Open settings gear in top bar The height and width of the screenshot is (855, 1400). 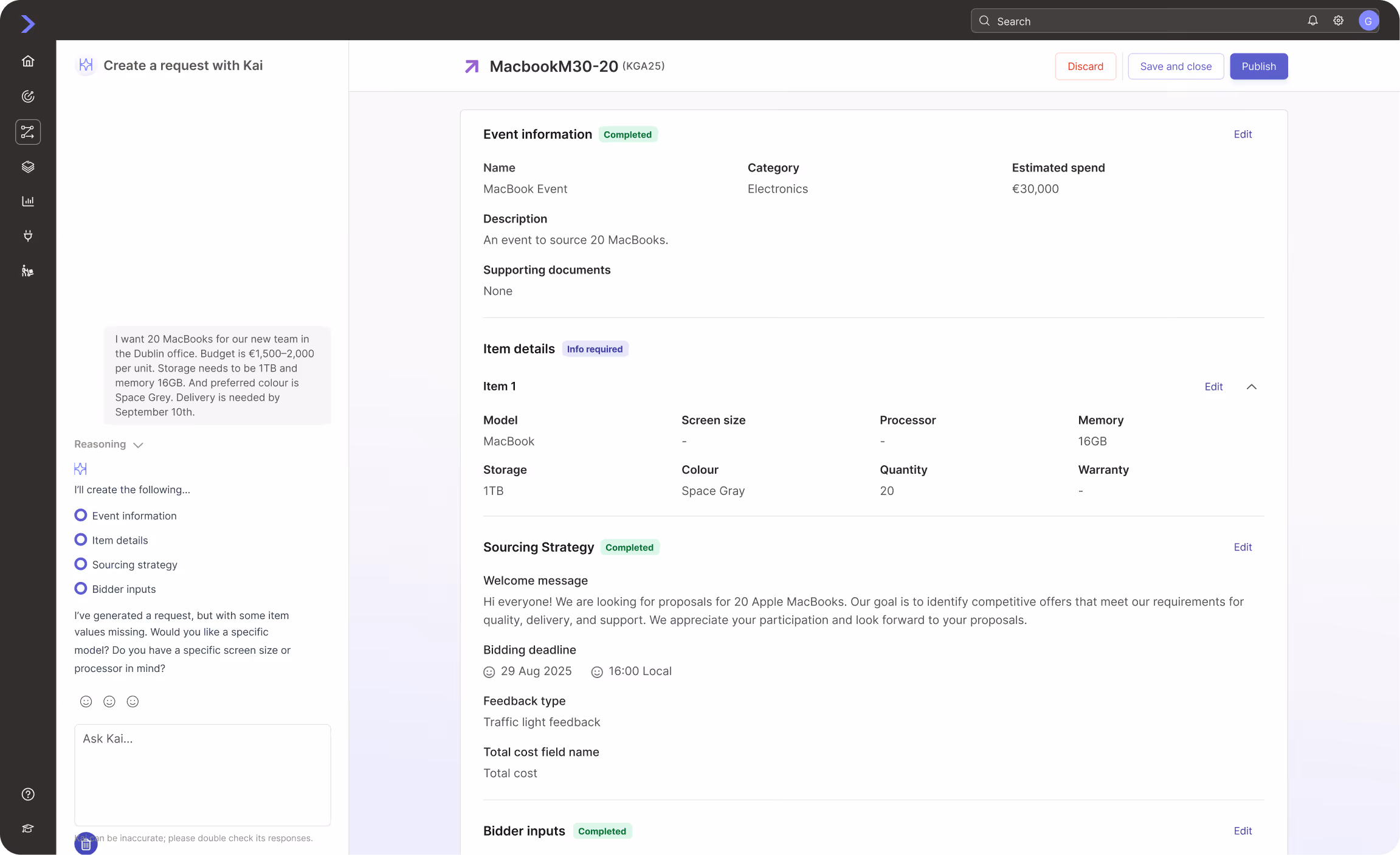coord(1338,21)
